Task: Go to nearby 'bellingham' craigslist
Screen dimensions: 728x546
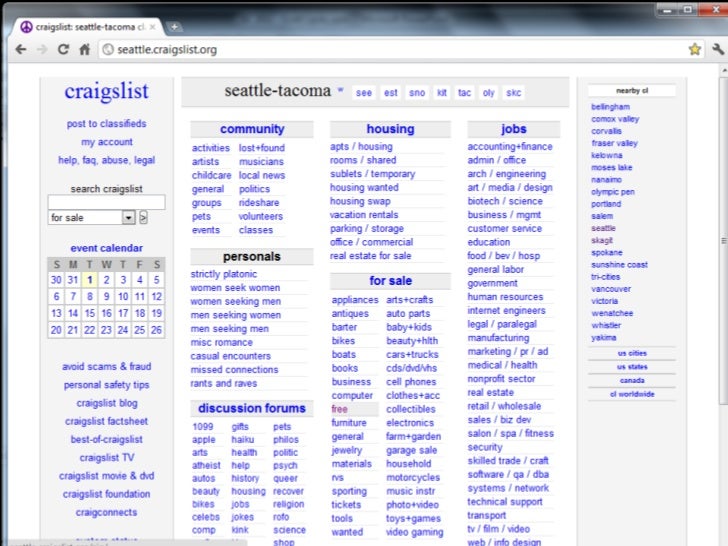Action: click(611, 107)
